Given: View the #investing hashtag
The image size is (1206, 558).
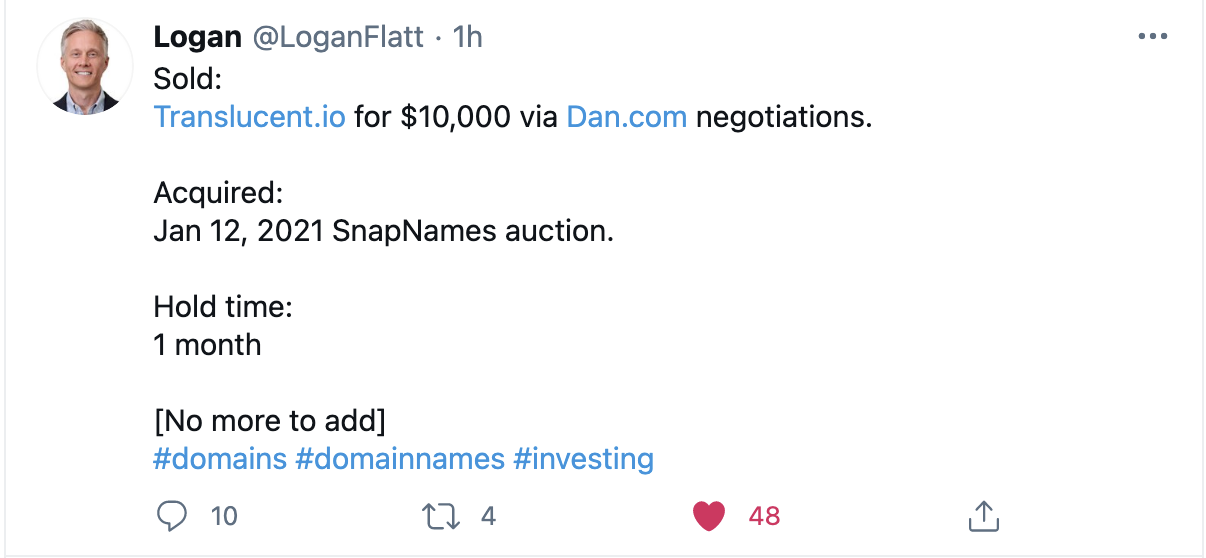Looking at the screenshot, I should coord(583,459).
